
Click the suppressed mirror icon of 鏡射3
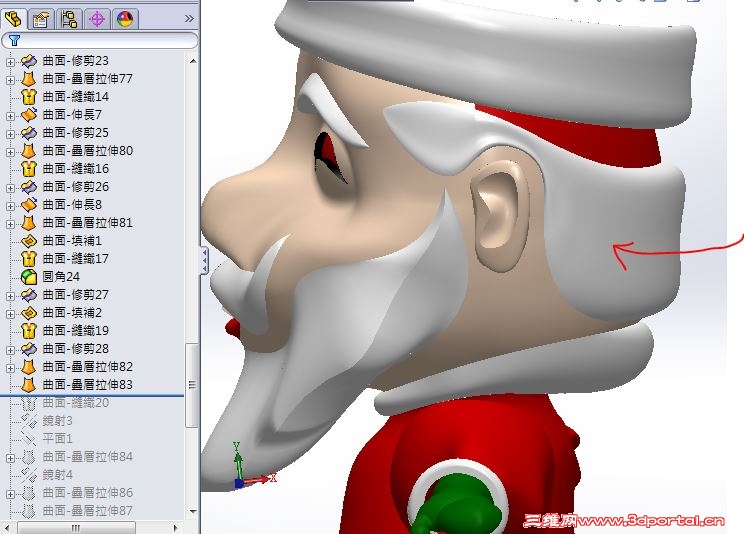[x=29, y=421]
